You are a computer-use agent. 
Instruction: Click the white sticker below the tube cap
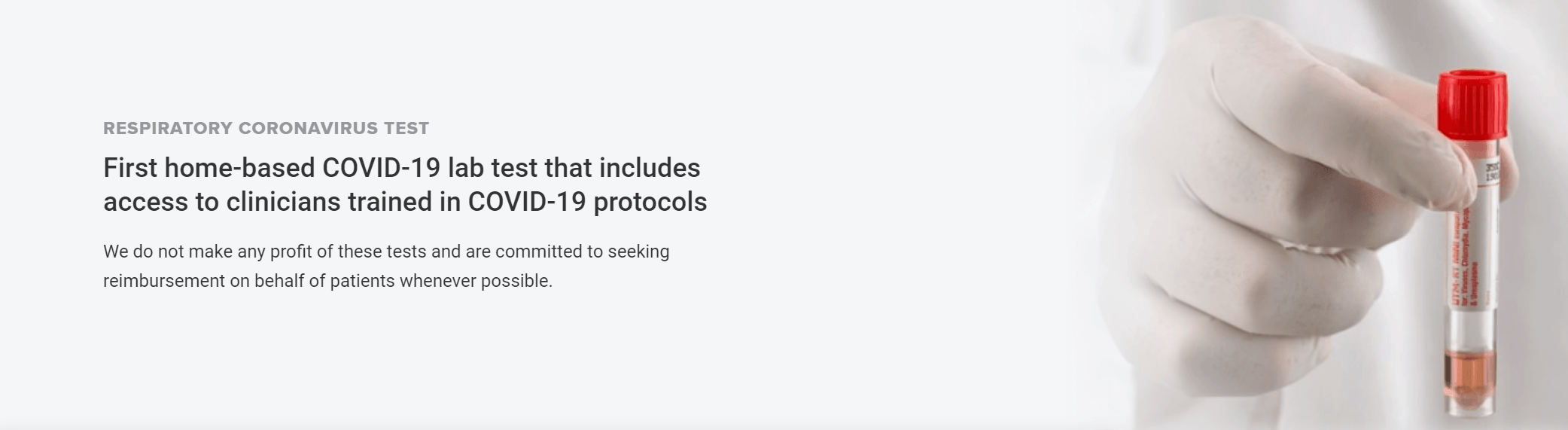[1490, 171]
